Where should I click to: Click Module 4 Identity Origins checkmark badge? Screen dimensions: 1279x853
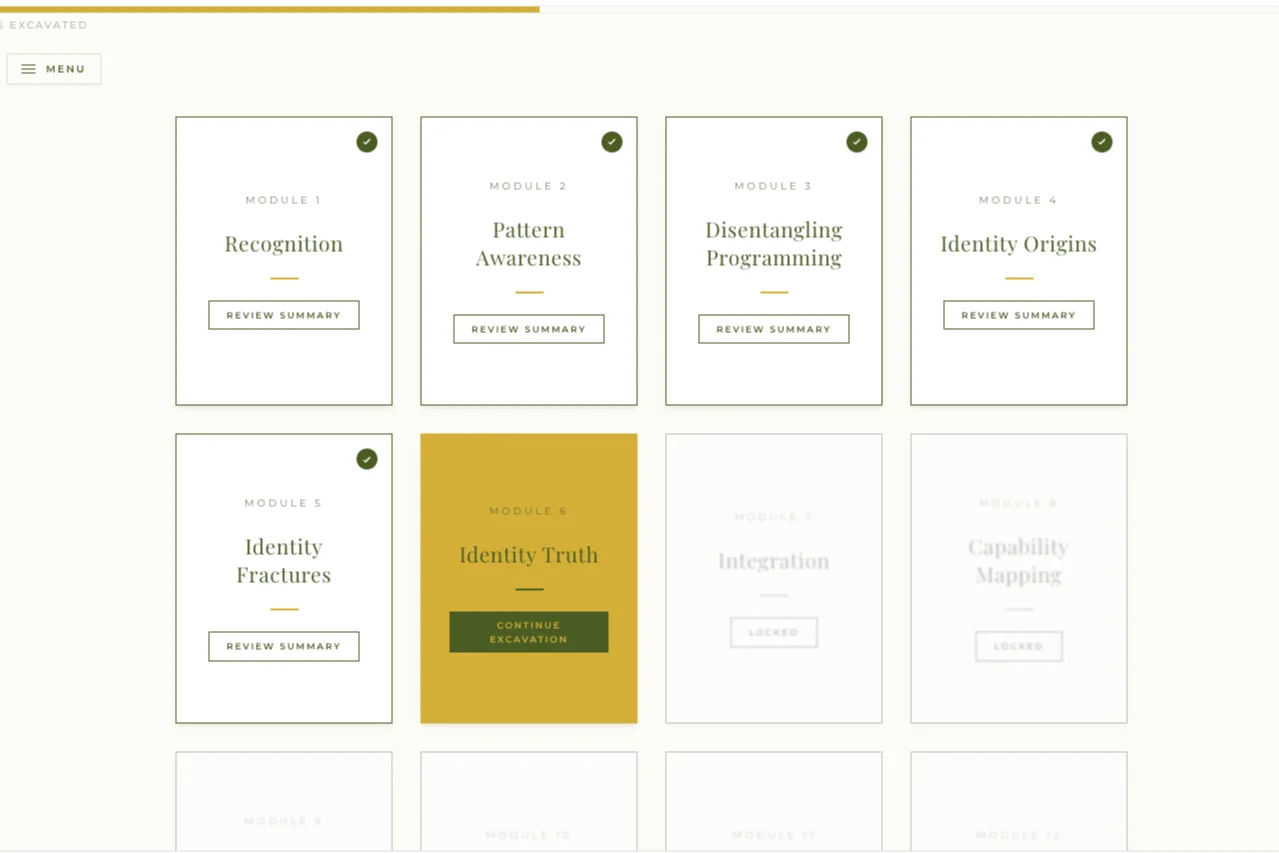(1102, 142)
